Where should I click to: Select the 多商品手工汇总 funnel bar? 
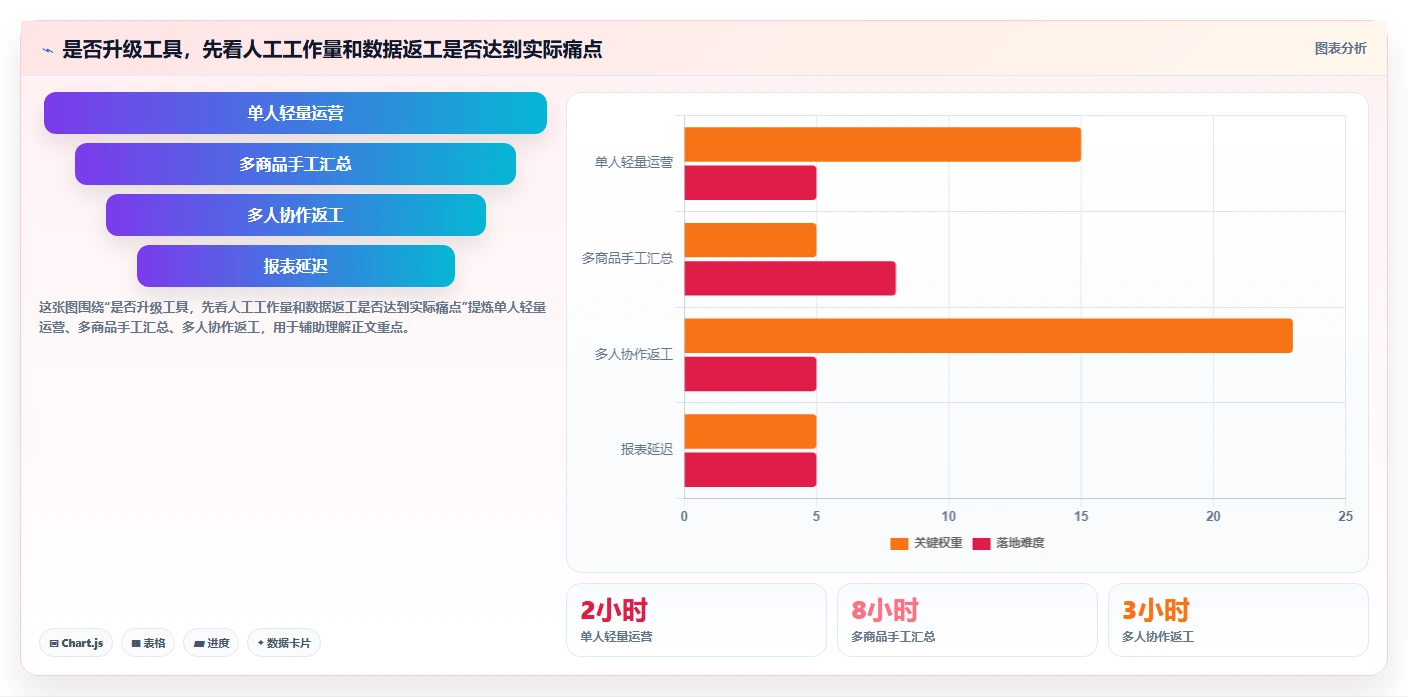295,164
